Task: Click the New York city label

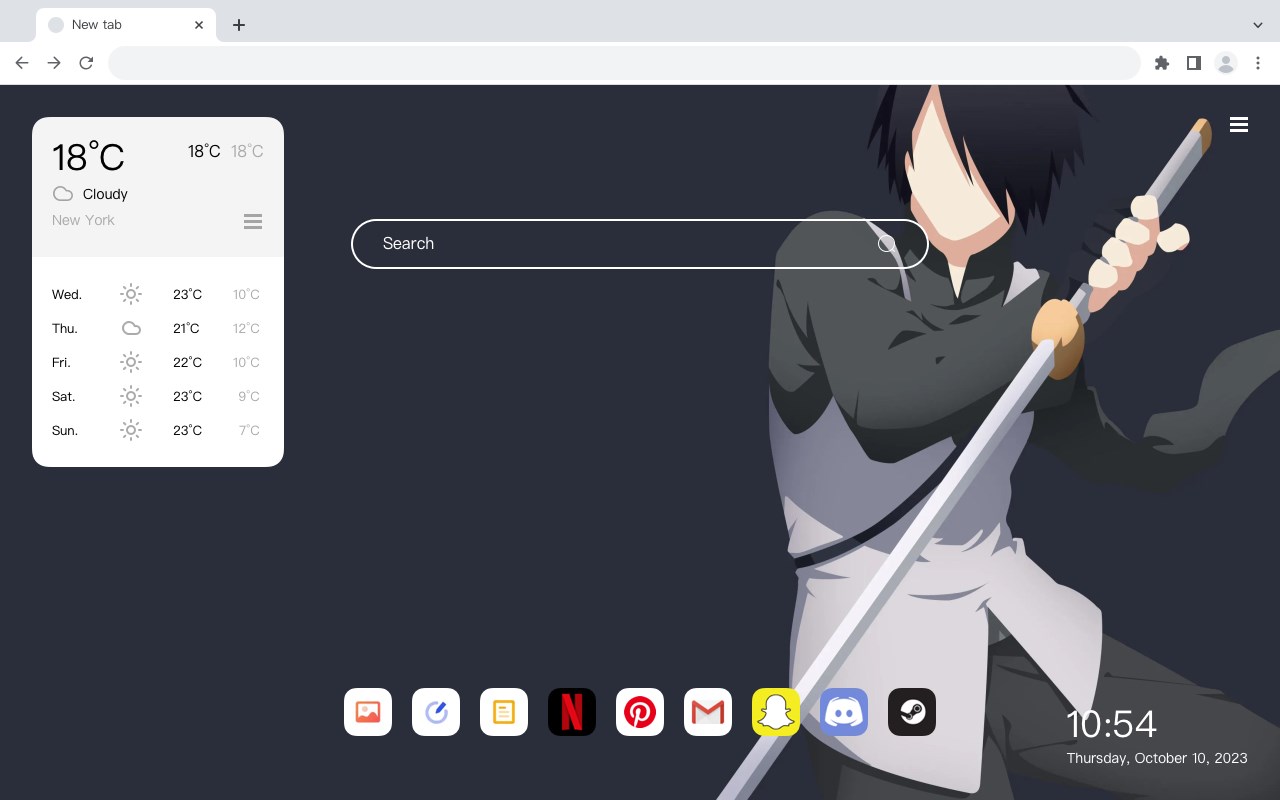Action: 83,220
